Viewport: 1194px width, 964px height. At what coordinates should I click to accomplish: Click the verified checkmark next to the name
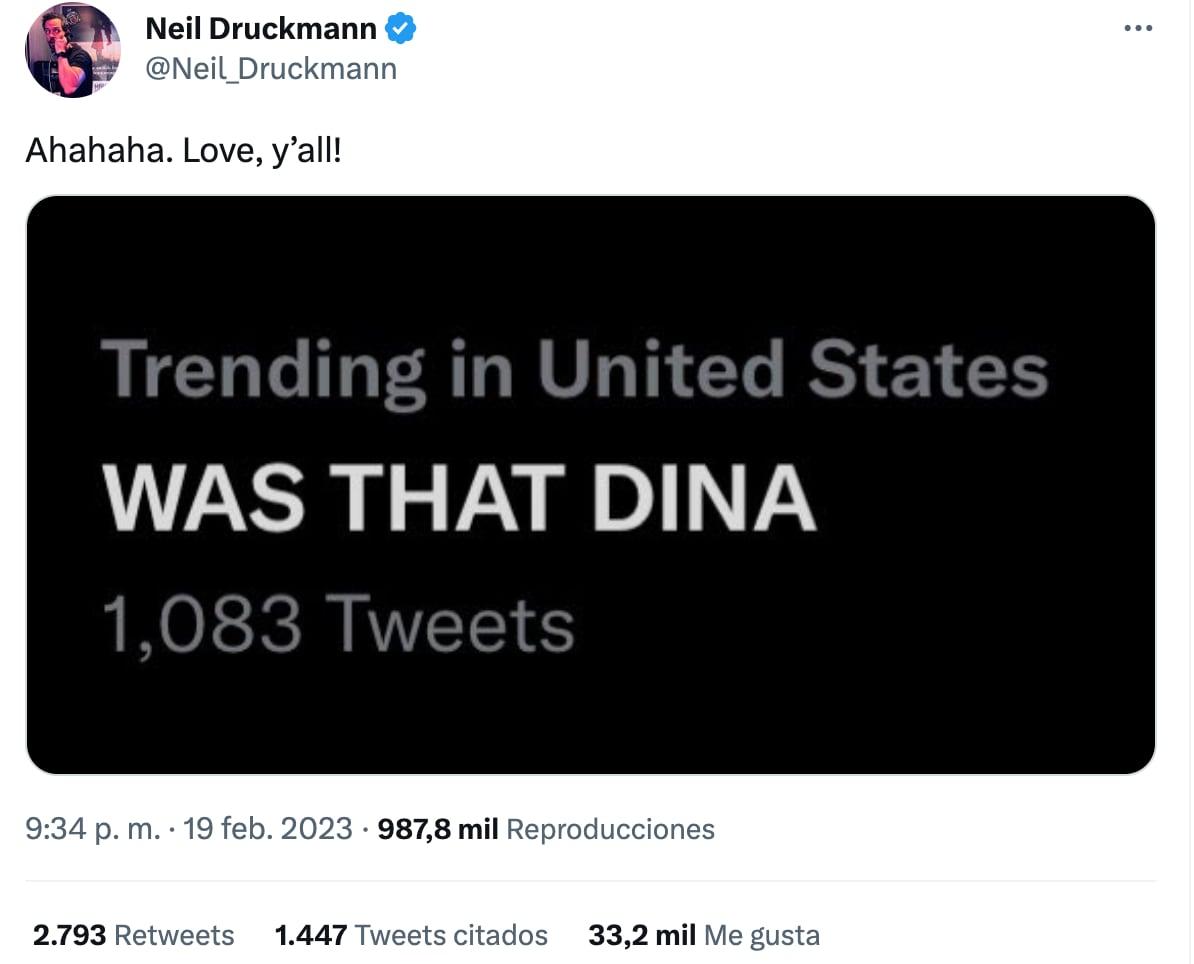tap(398, 28)
